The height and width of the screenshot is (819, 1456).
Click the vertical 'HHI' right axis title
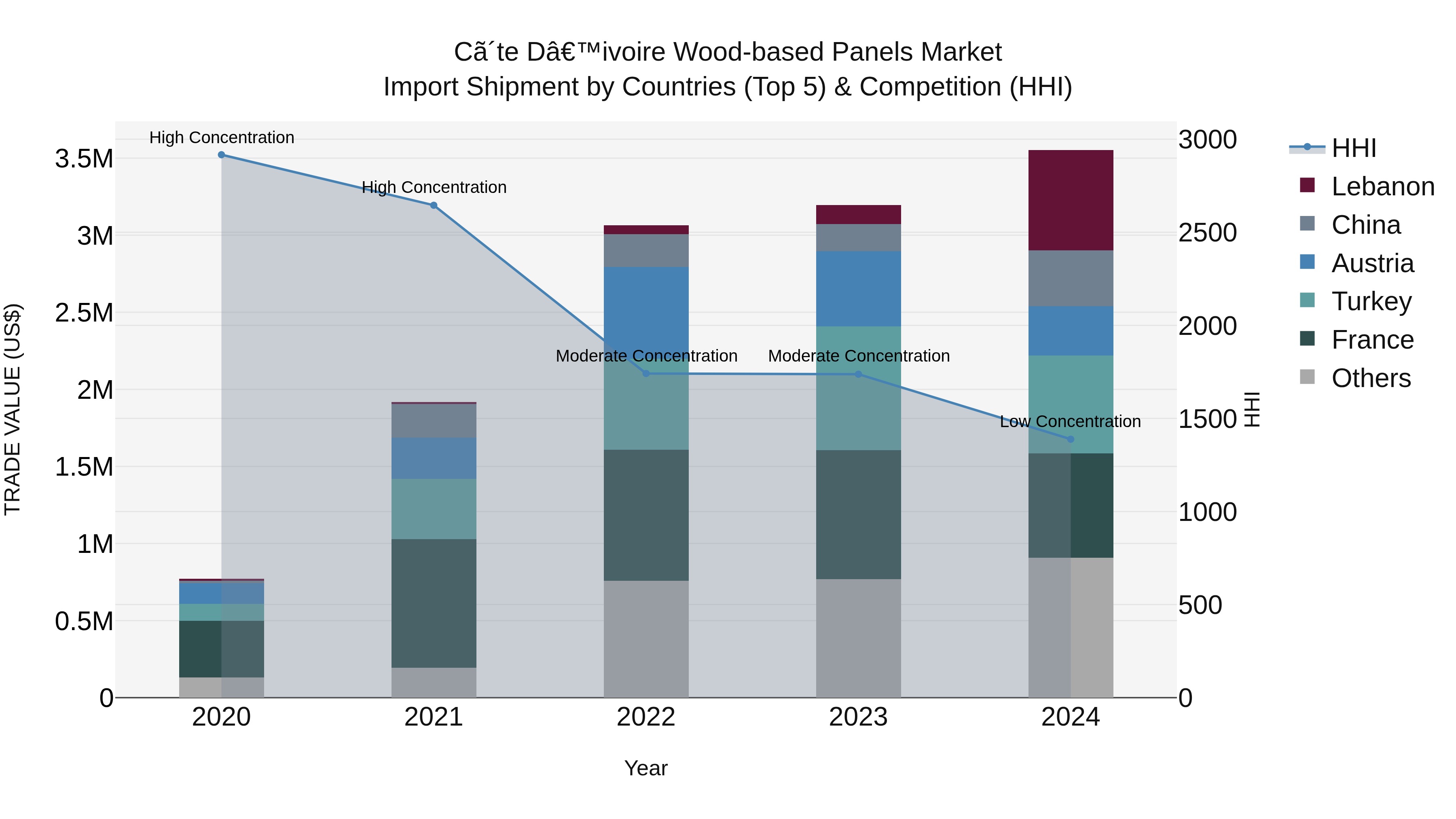[x=1253, y=409]
